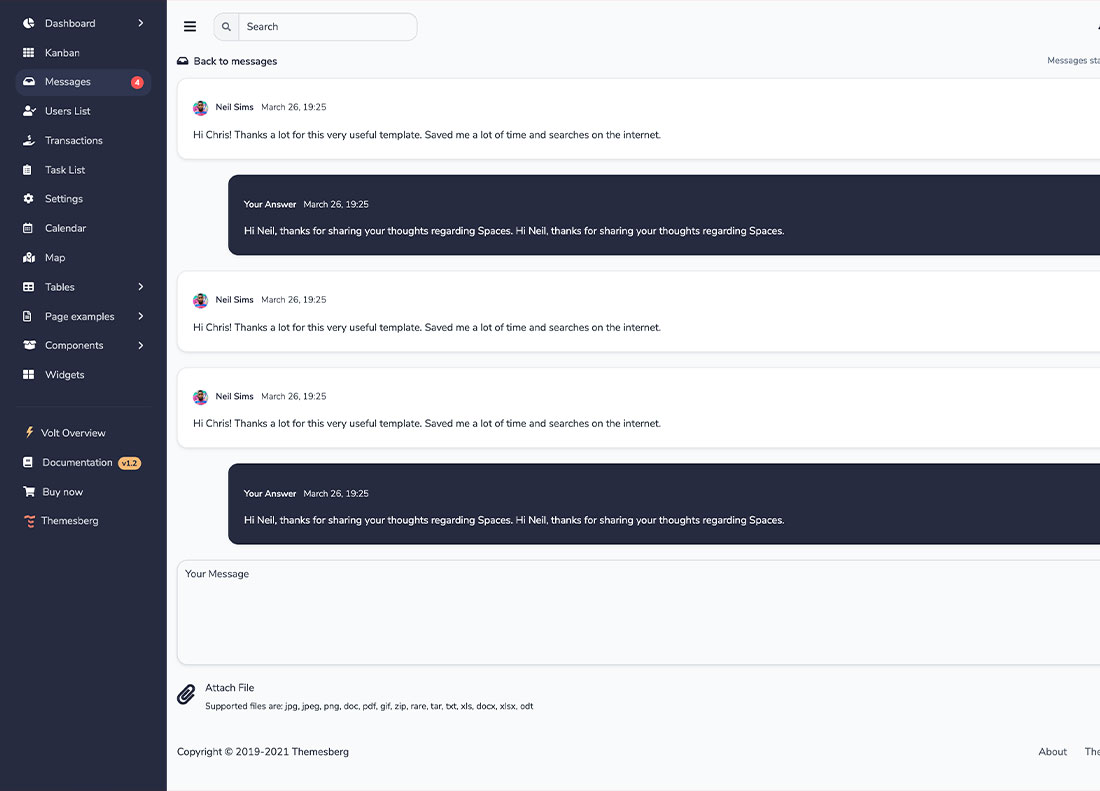Click Neil Sims avatar in first message
This screenshot has height=791, width=1100.
[x=201, y=108]
